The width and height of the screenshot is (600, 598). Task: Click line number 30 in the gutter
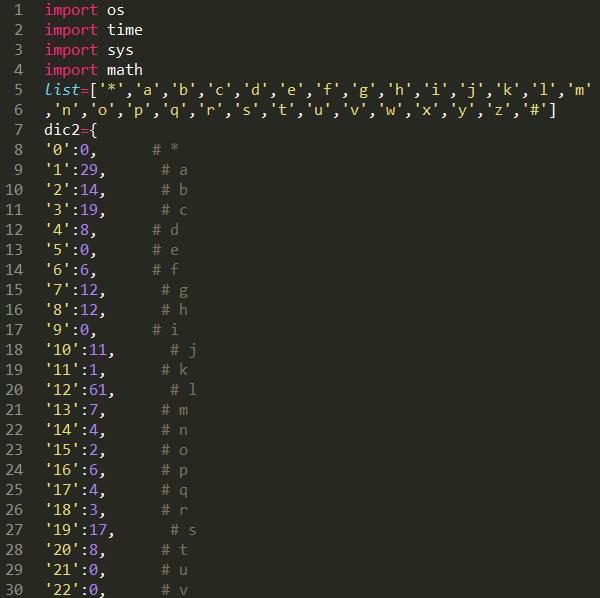pos(14,590)
